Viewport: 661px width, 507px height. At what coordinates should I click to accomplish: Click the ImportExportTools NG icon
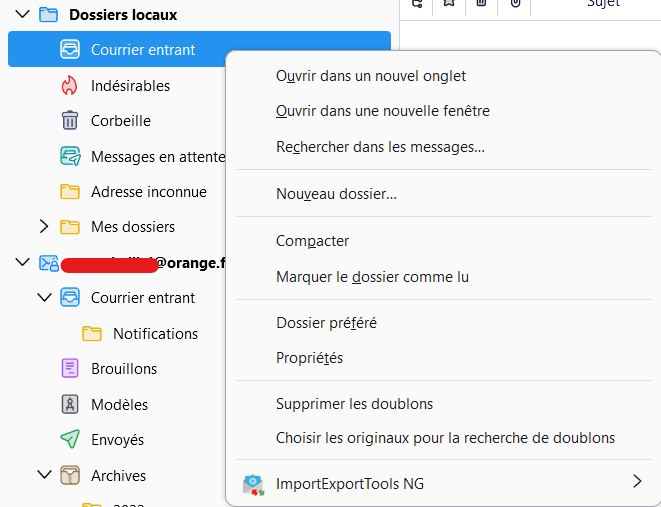(x=253, y=485)
